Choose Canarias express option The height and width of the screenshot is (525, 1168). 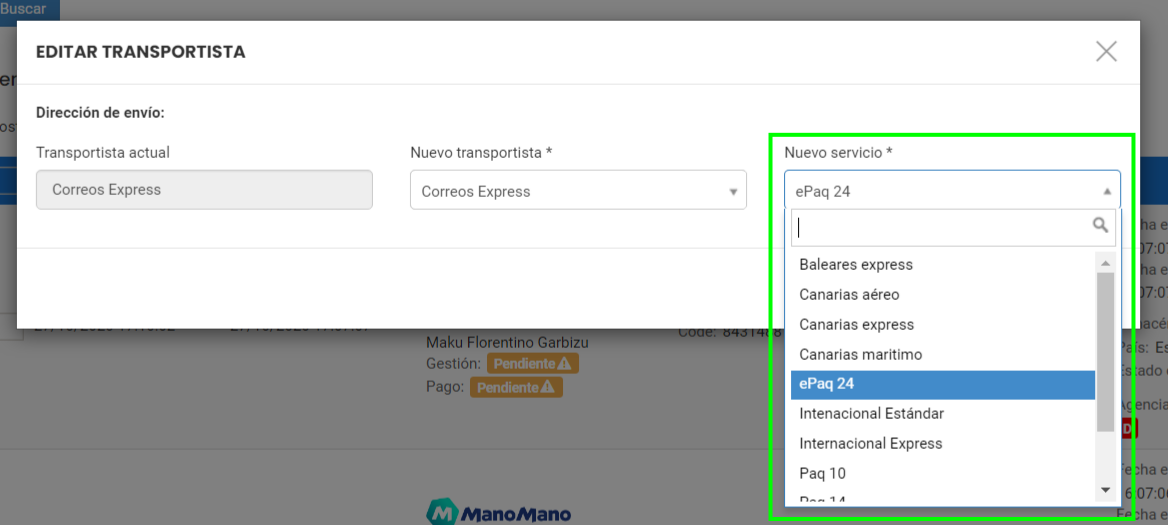[x=943, y=325]
